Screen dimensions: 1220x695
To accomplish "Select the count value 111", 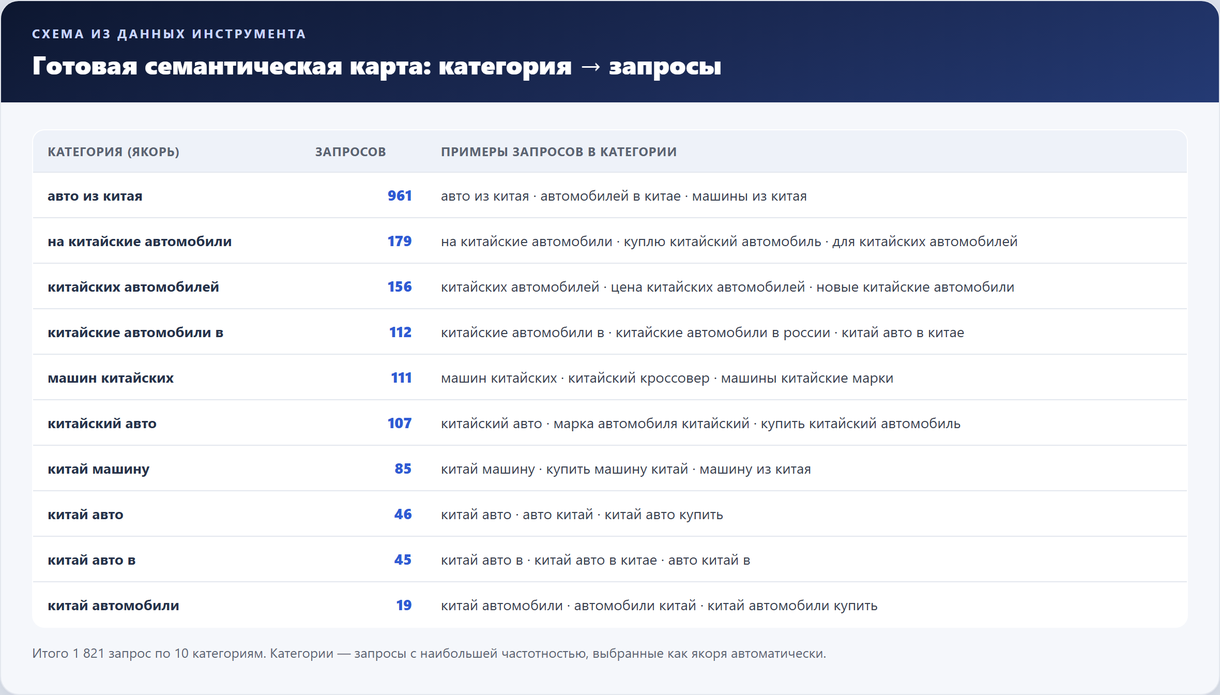I will [x=402, y=378].
